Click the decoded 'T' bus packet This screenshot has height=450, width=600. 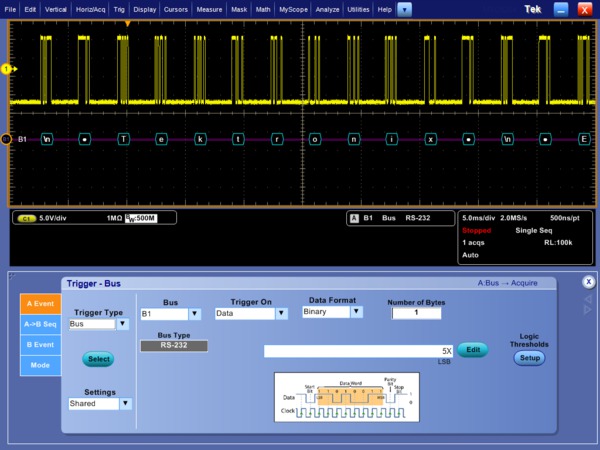pyautogui.click(x=123, y=139)
